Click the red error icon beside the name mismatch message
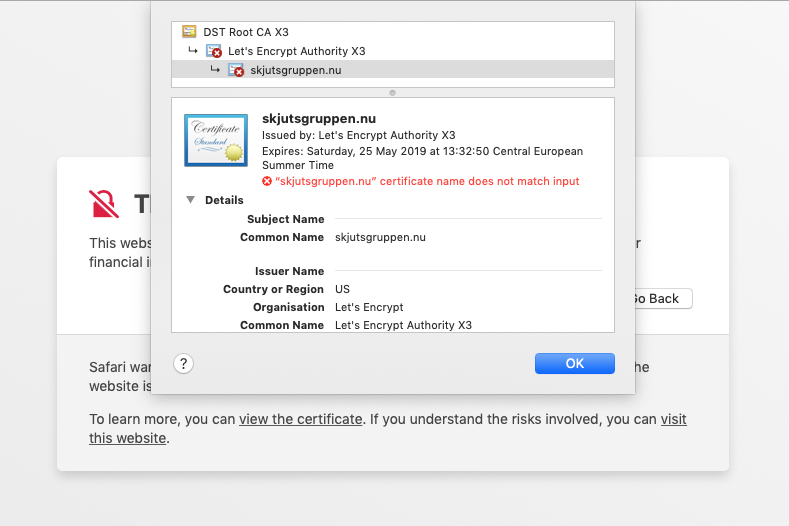The height and width of the screenshot is (526, 789). (x=267, y=181)
